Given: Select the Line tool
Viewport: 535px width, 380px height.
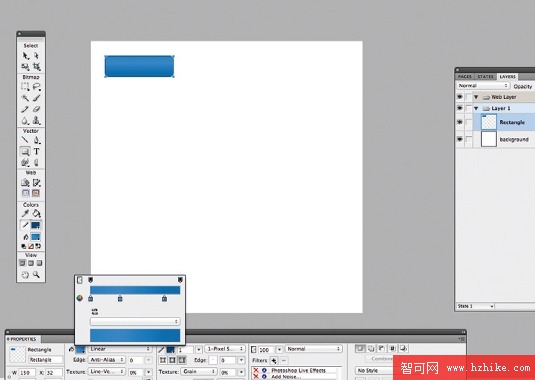Looking at the screenshot, I should point(25,140).
